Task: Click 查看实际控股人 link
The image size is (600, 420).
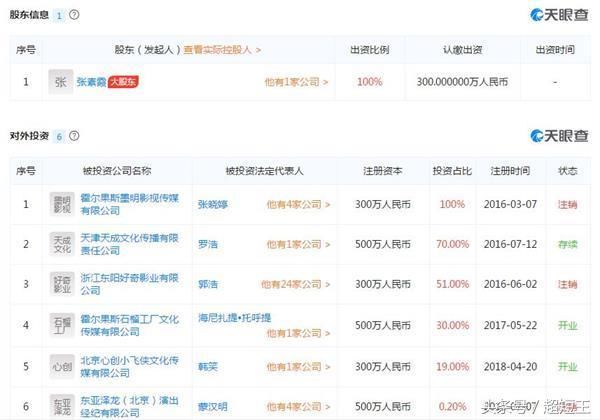Action: click(x=222, y=50)
